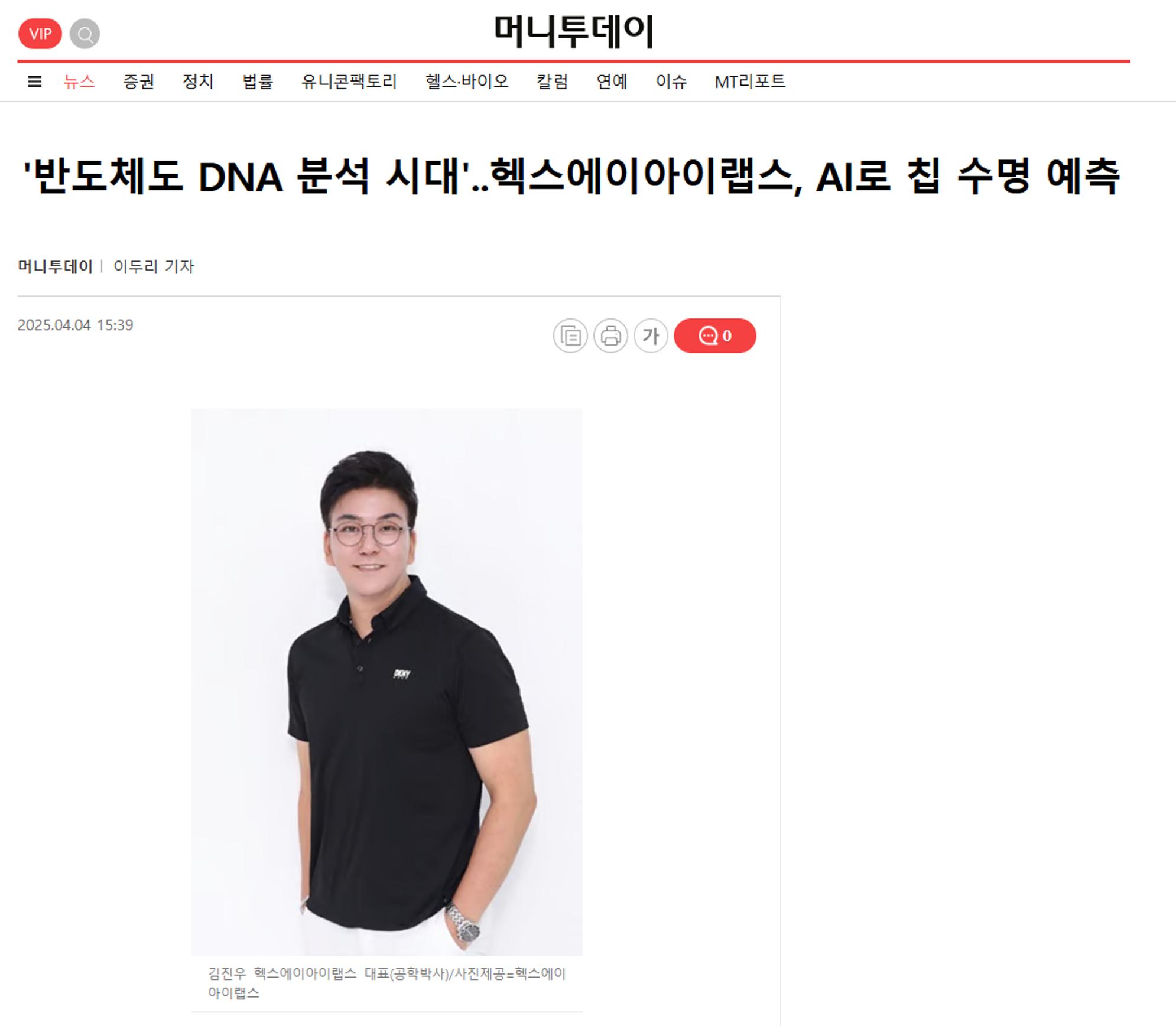1176x1026 pixels.
Task: Open the 칼럼 section
Action: [553, 82]
